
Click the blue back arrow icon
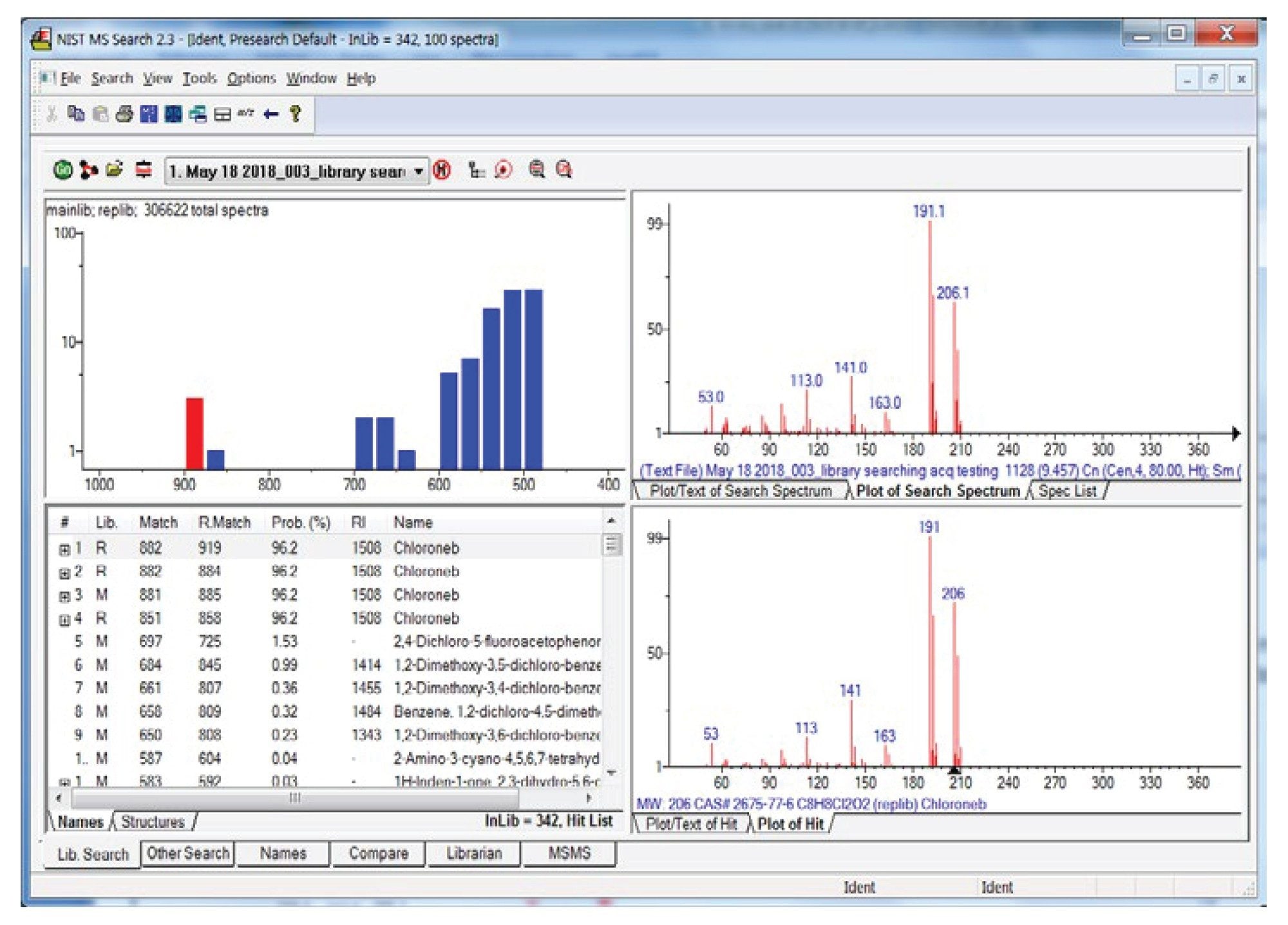(271, 115)
